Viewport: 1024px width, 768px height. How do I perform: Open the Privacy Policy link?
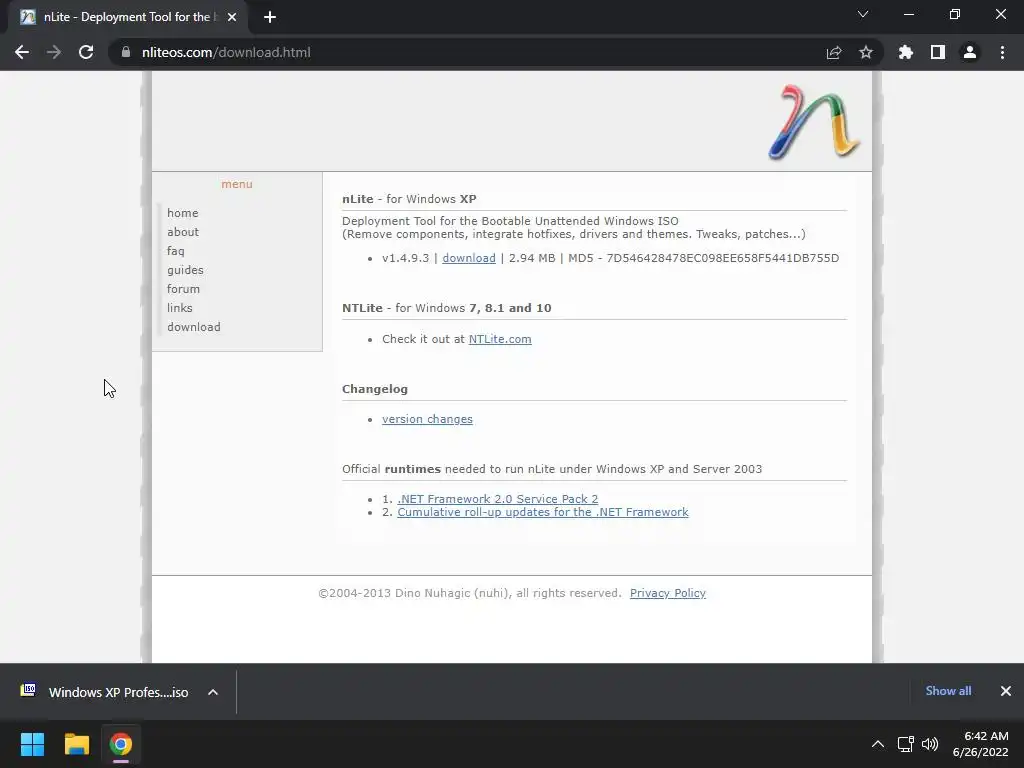[667, 593]
